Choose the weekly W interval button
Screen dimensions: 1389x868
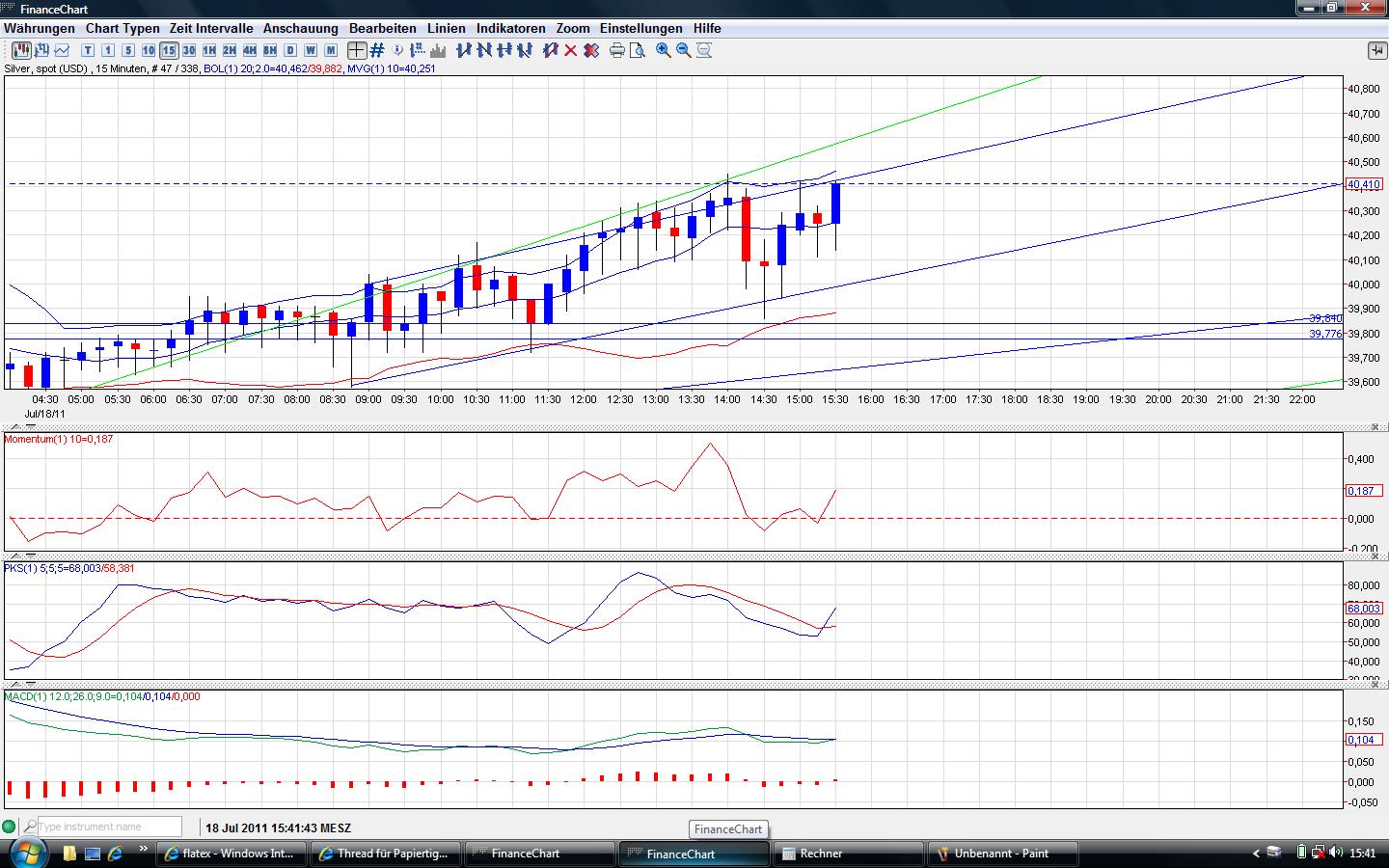tap(311, 50)
